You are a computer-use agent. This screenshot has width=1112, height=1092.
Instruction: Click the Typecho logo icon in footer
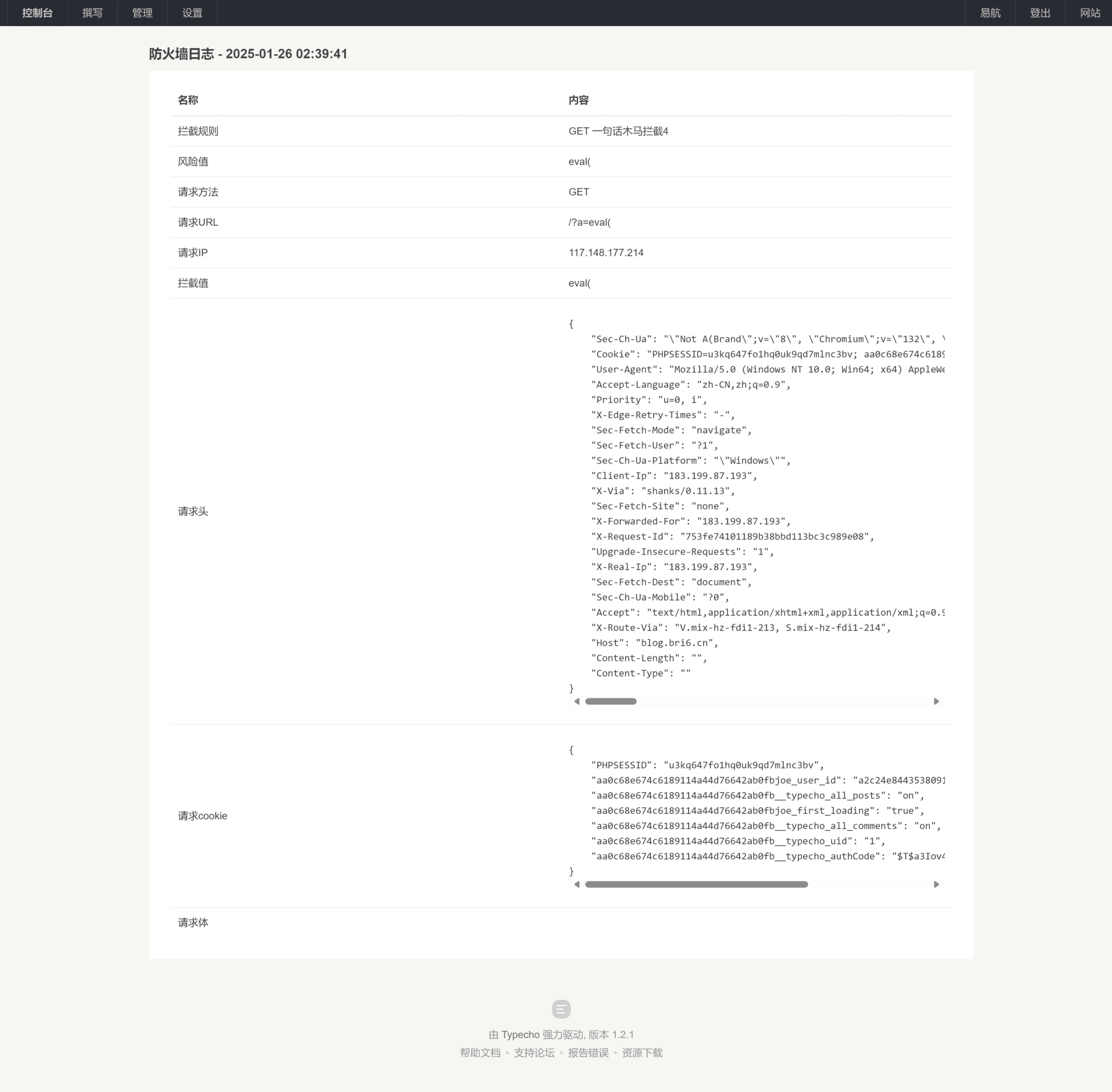tap(561, 1009)
